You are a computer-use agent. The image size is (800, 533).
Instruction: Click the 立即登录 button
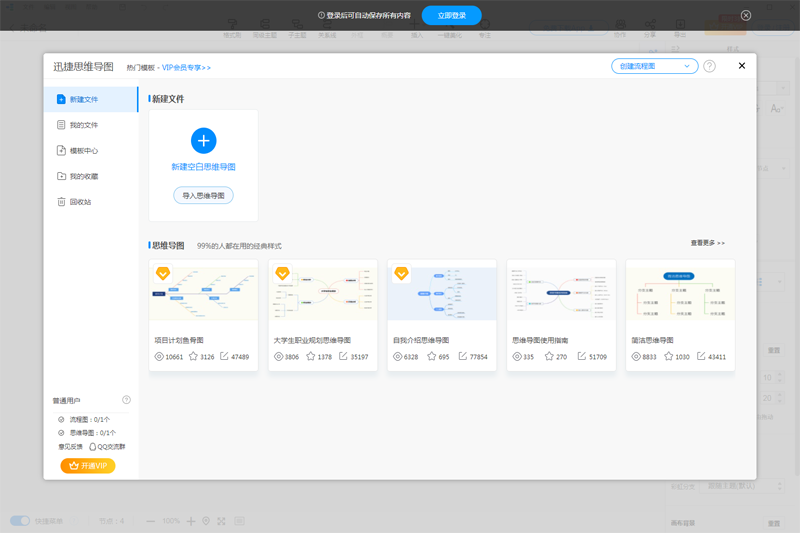pyautogui.click(x=451, y=16)
